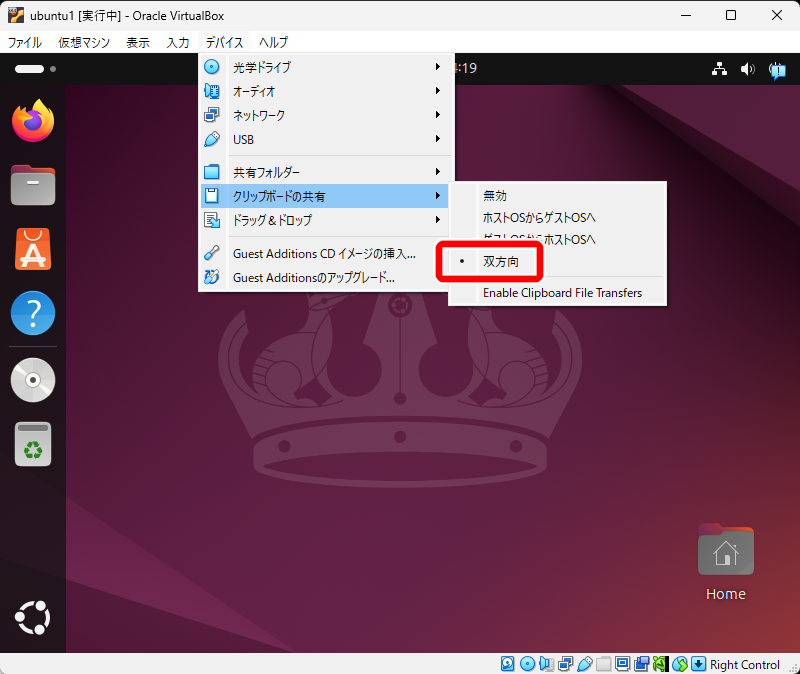The image size is (800, 674).
Task: Select 無効 clipboard sharing option
Action: click(557, 195)
